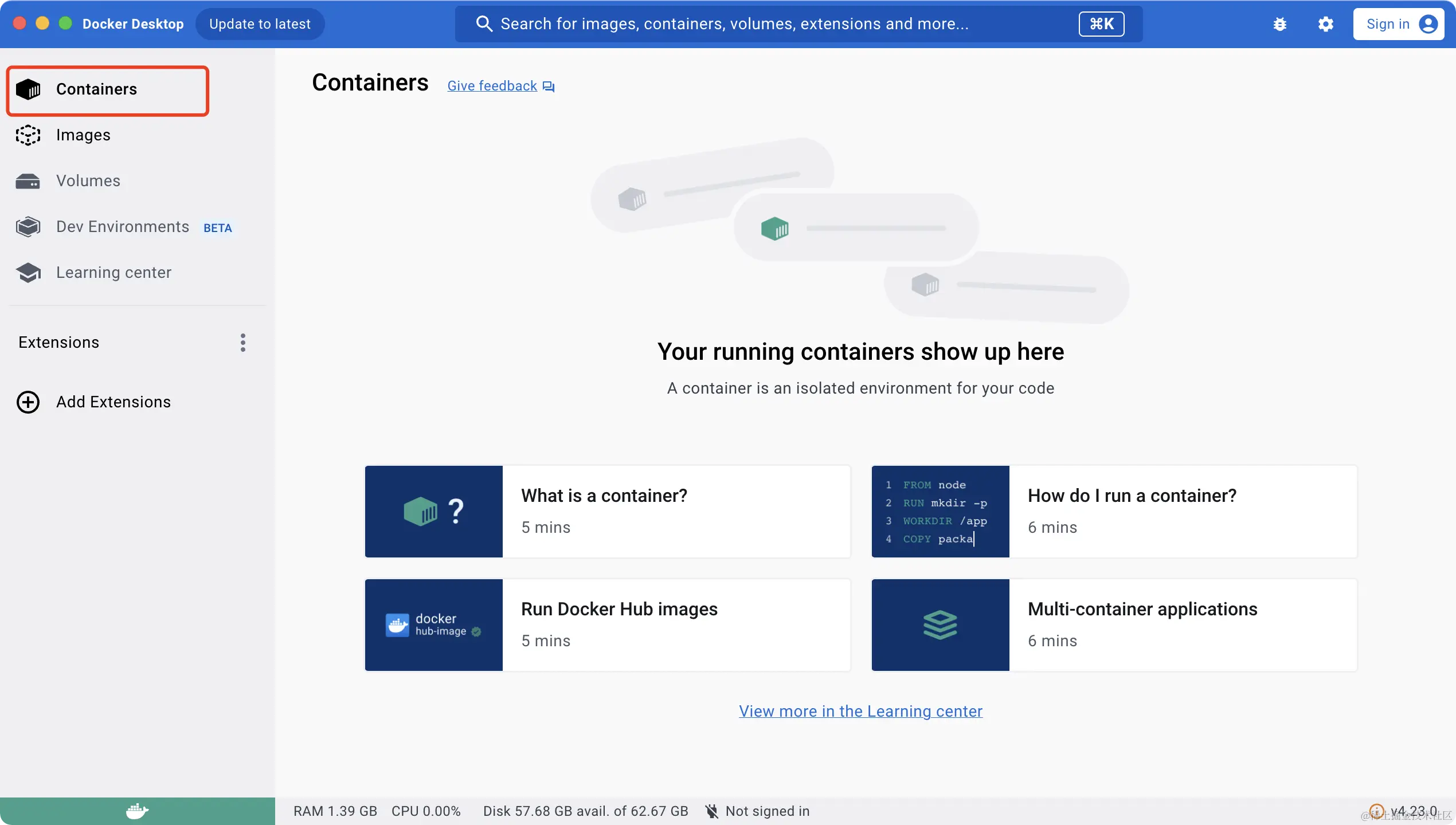Screen dimensions: 1456x825
Task: Click the Images sidebar icon
Action: point(28,135)
